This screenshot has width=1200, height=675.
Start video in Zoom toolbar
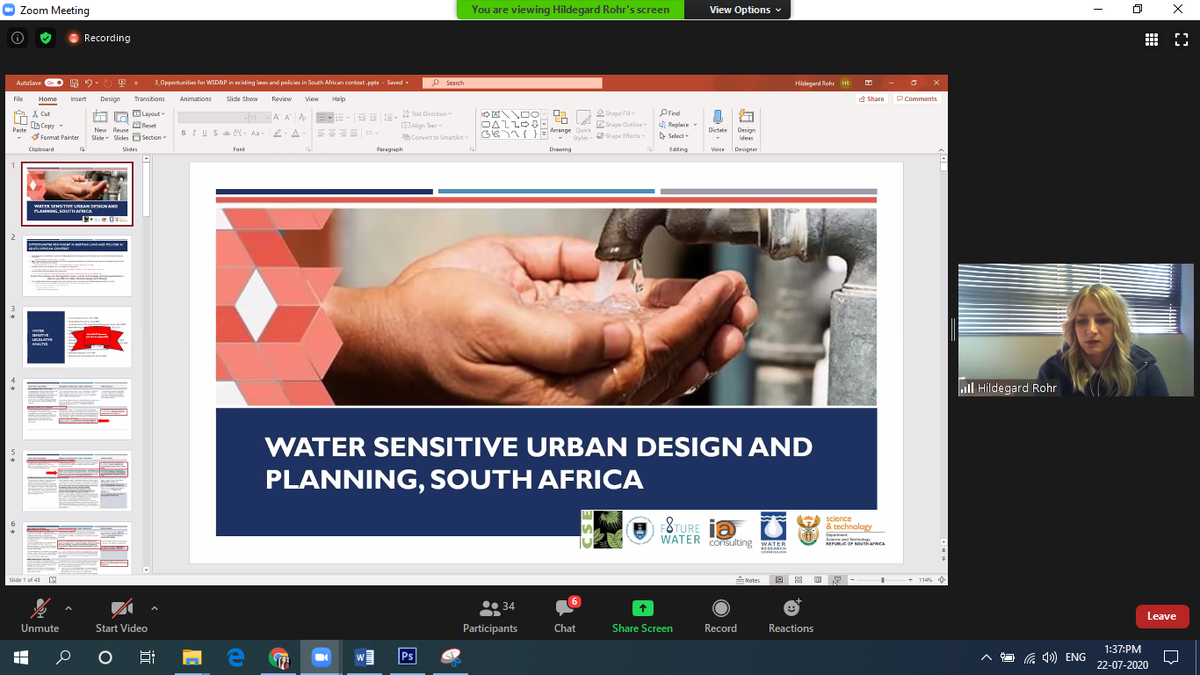click(x=121, y=615)
